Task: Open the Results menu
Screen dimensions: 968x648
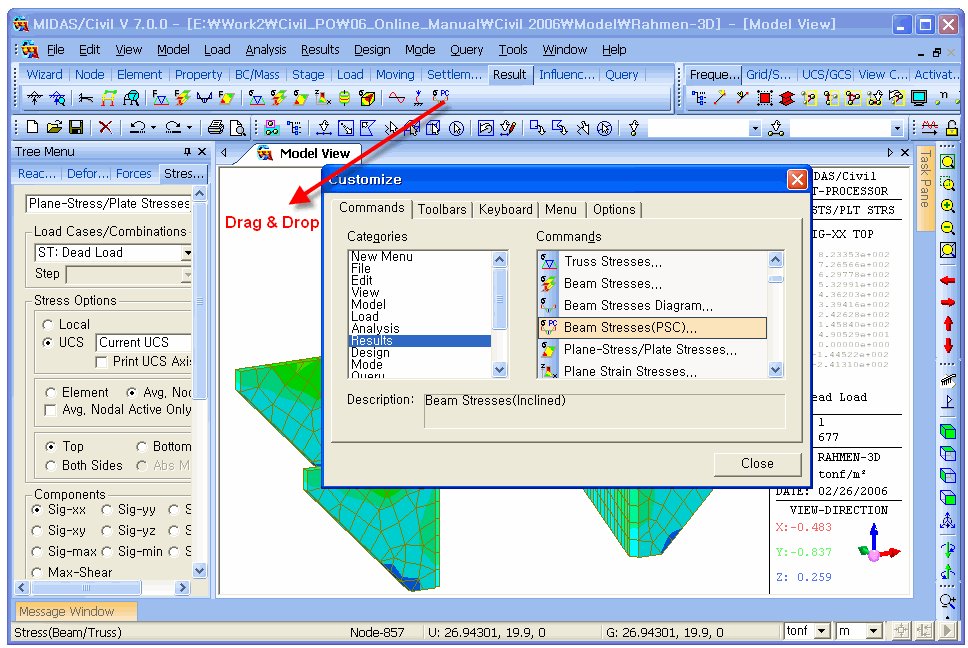Action: tap(320, 49)
